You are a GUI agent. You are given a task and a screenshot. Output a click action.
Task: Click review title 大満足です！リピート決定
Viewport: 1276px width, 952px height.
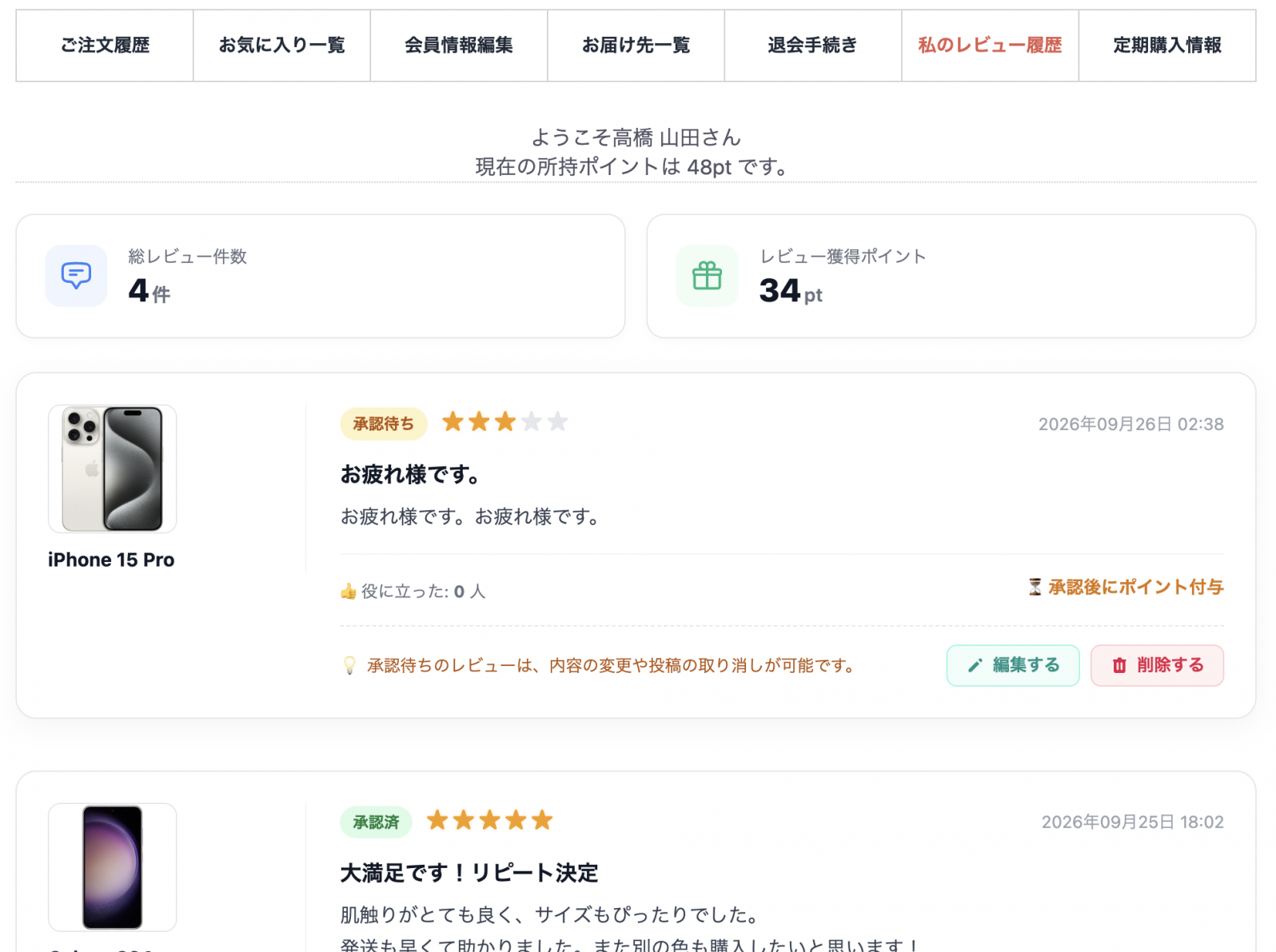click(x=469, y=873)
